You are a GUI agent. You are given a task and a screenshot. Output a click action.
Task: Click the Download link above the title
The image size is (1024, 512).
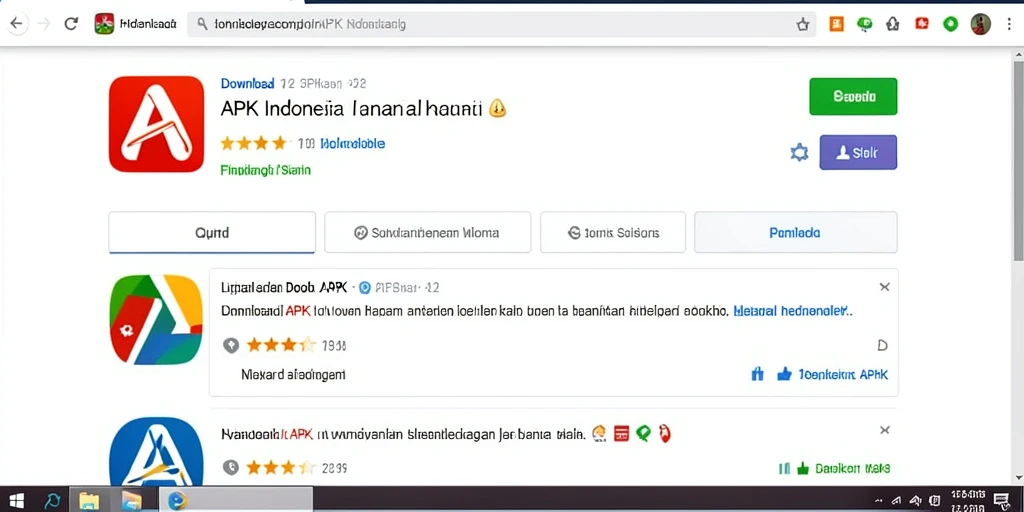pos(248,84)
